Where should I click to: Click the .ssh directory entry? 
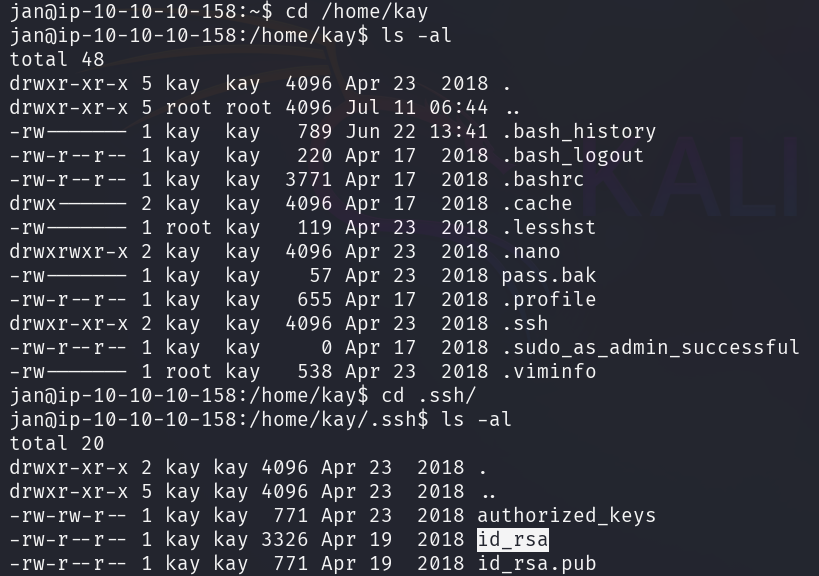pyautogui.click(x=525, y=323)
